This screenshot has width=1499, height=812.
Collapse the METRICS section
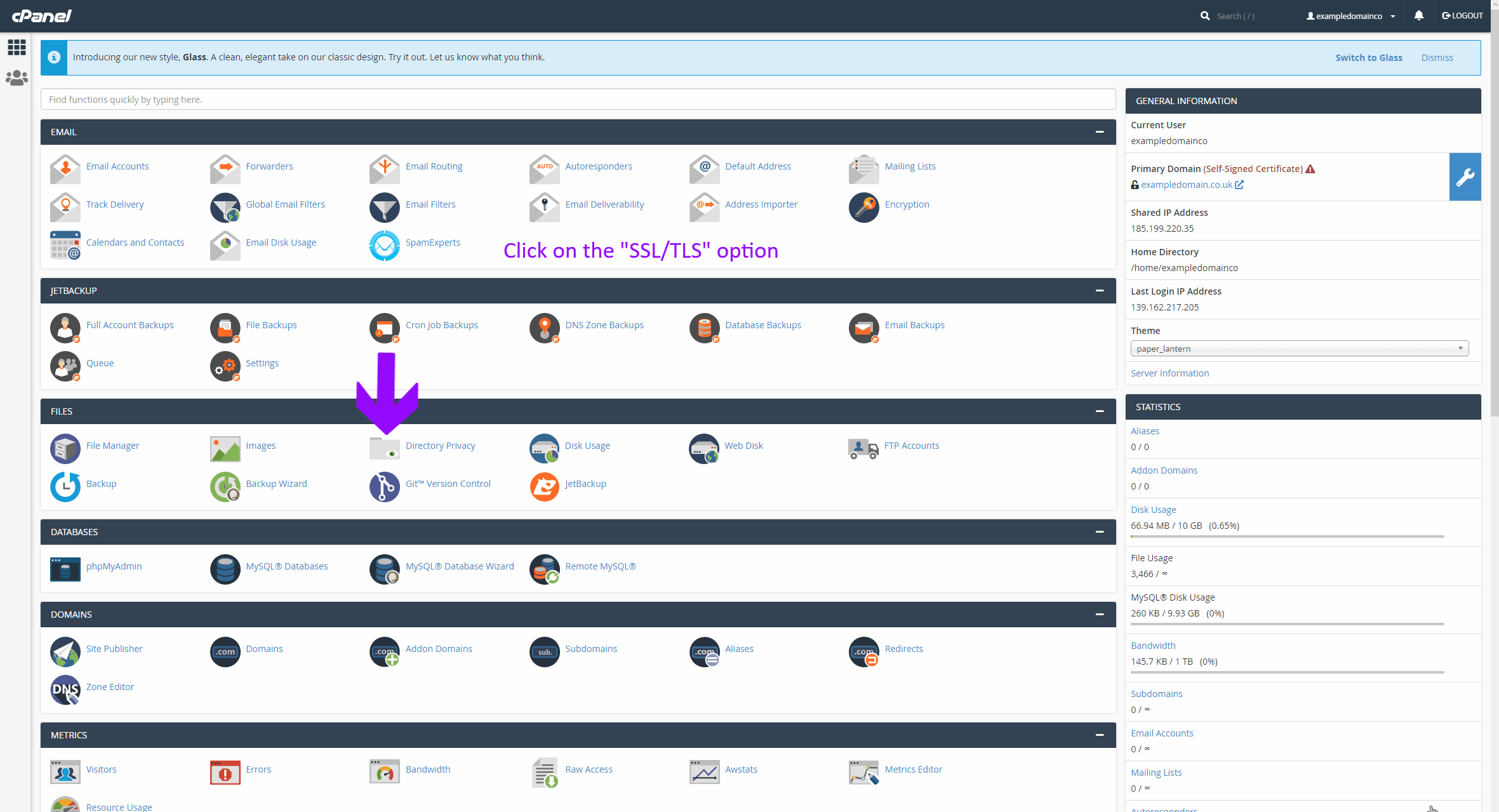point(1100,735)
